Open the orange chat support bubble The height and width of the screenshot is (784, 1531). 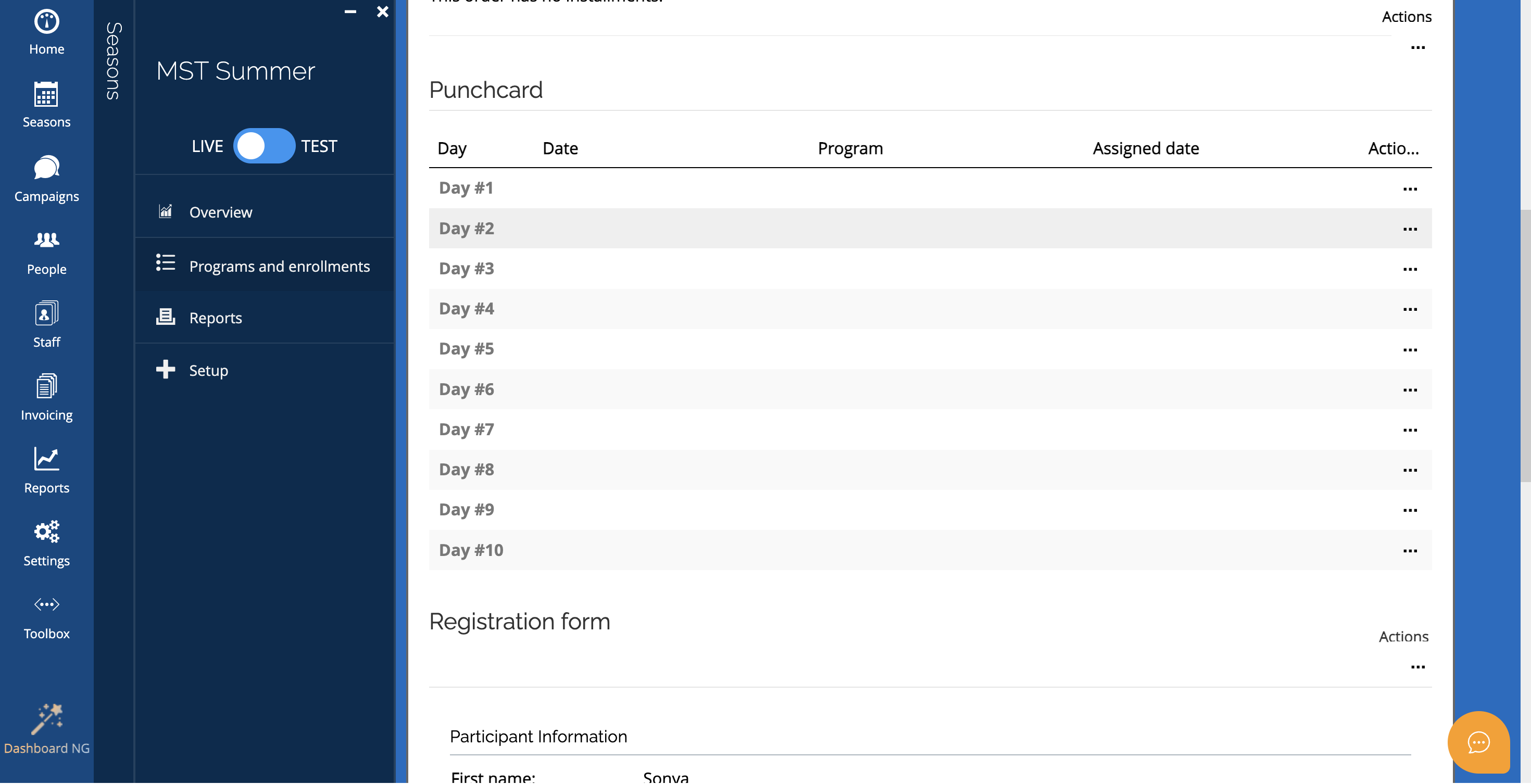pyautogui.click(x=1478, y=742)
